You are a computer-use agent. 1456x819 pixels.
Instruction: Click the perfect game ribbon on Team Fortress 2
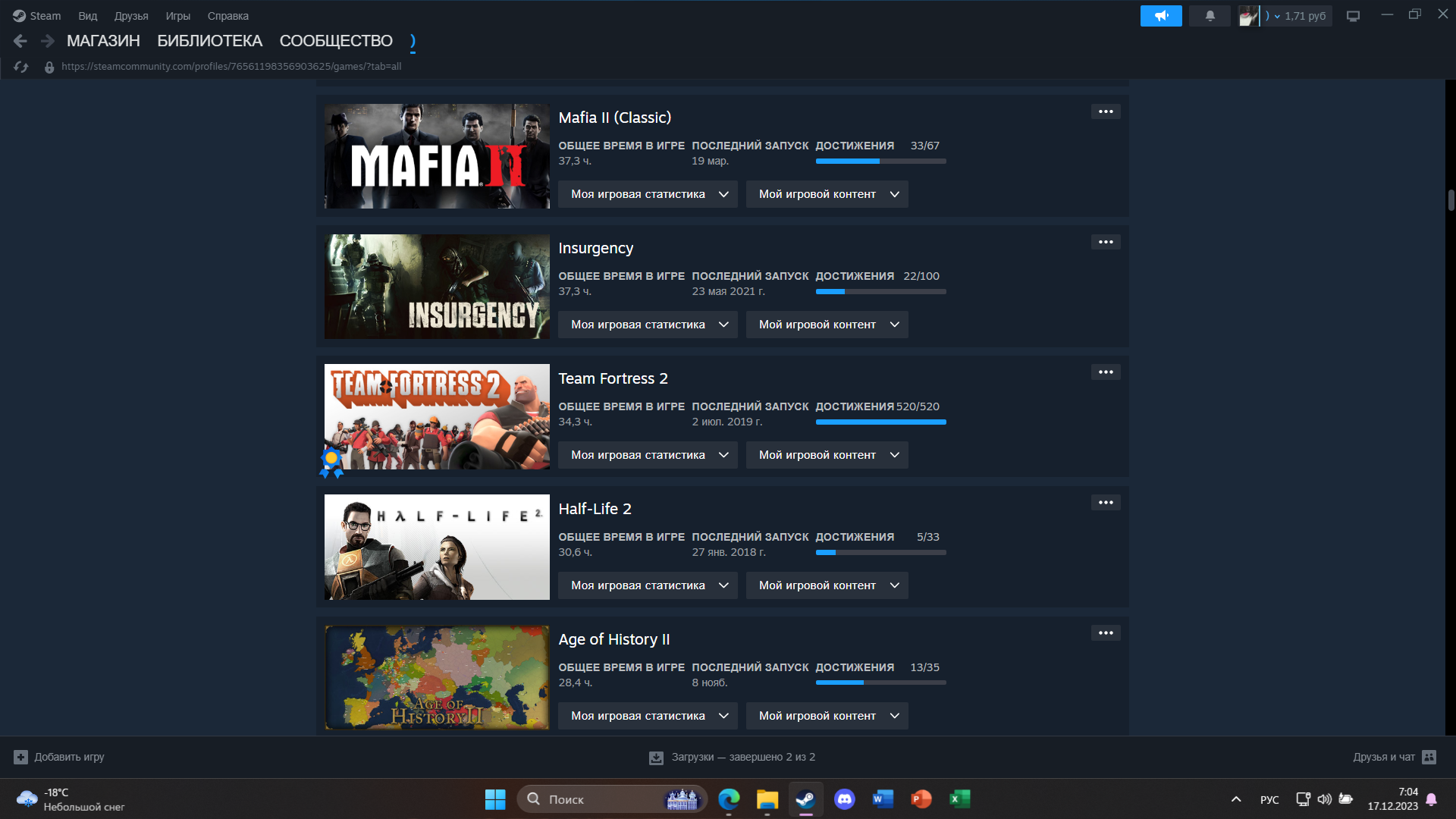pos(331,463)
